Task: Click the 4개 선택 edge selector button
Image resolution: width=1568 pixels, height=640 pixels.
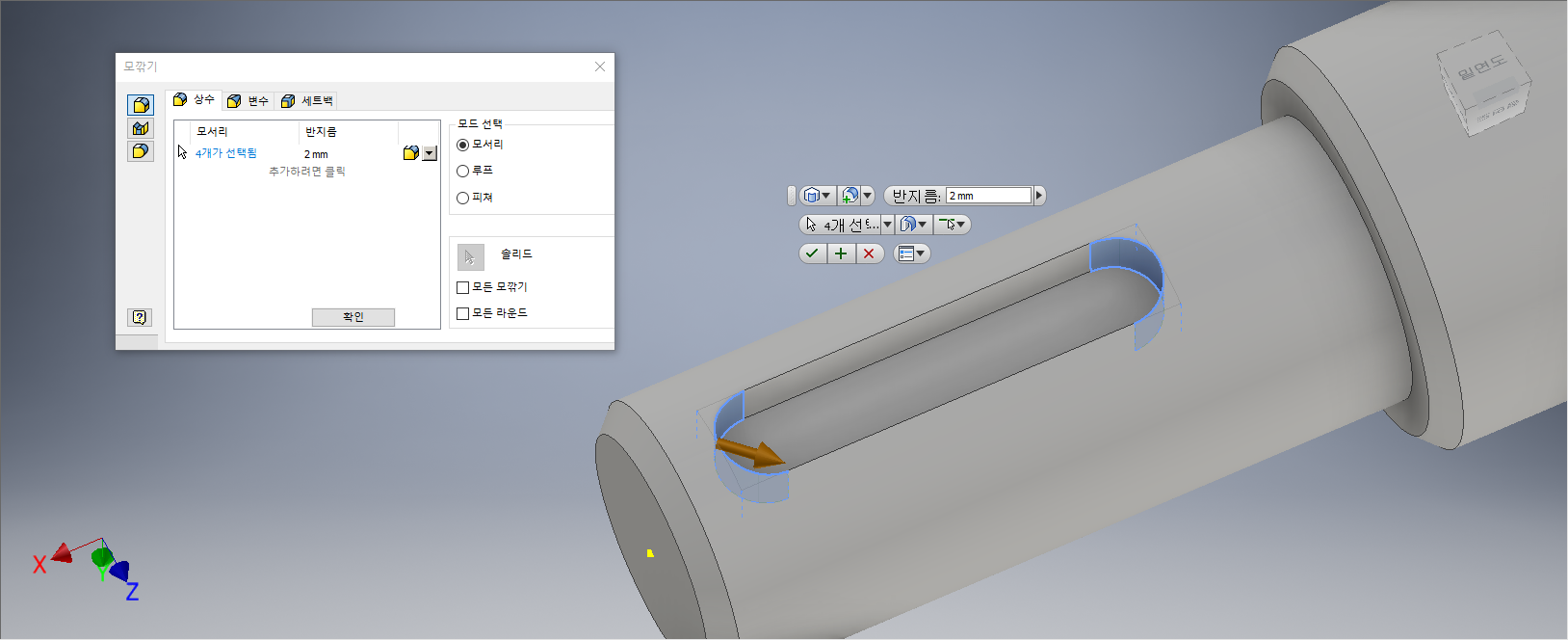Action: tap(841, 225)
